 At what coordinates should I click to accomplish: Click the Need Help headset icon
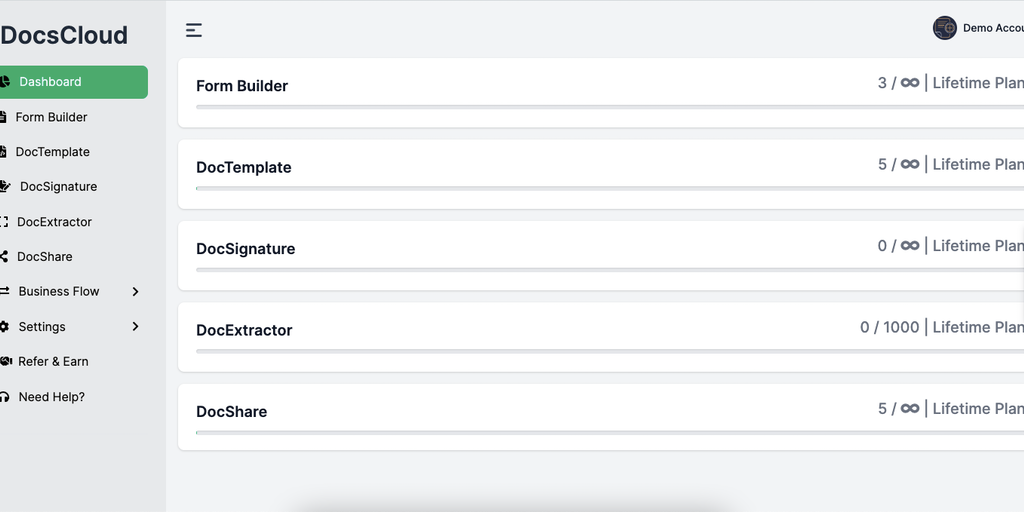[x=5, y=397]
